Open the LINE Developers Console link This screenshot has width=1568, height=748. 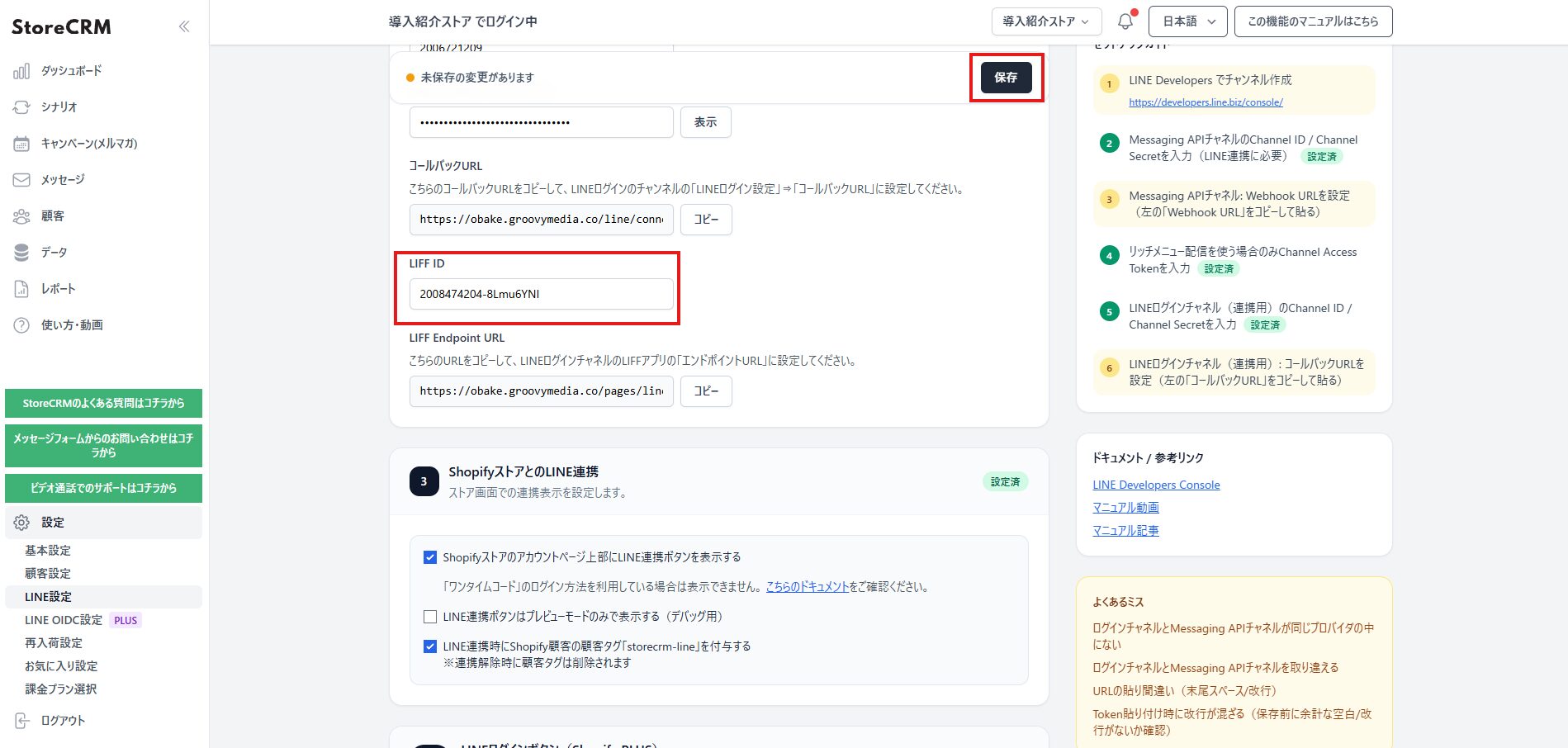tap(1156, 485)
